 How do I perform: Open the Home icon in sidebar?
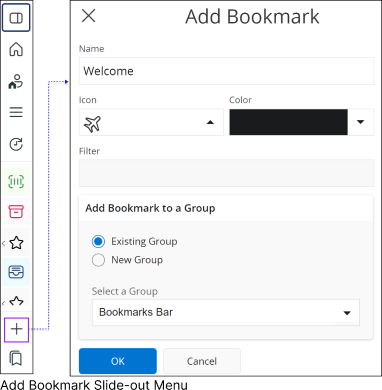click(x=16, y=50)
